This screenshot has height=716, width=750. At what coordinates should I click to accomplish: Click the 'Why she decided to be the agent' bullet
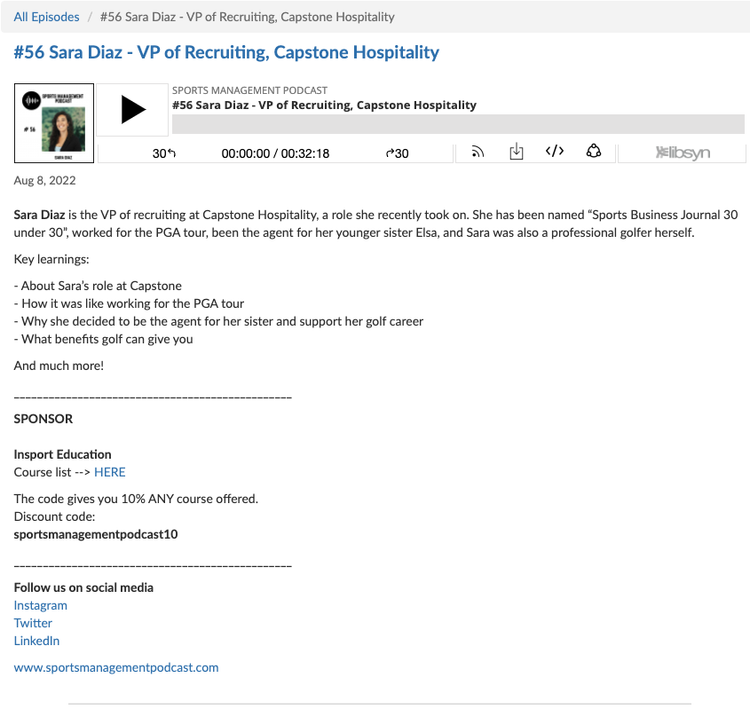(x=219, y=321)
